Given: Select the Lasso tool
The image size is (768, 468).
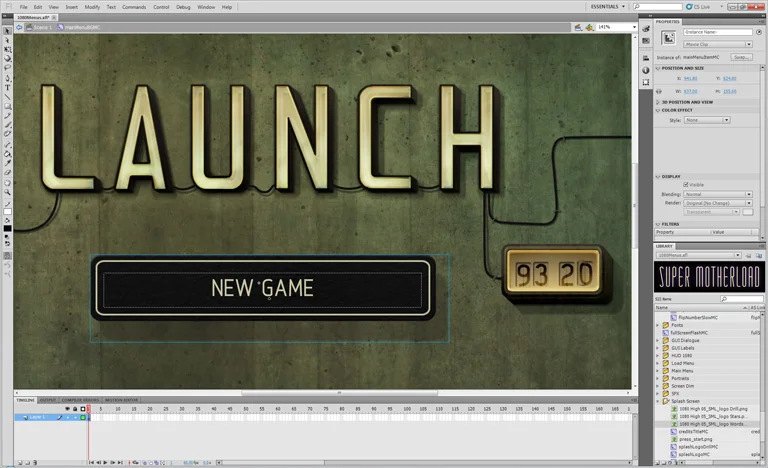Looking at the screenshot, I should coord(7,67).
